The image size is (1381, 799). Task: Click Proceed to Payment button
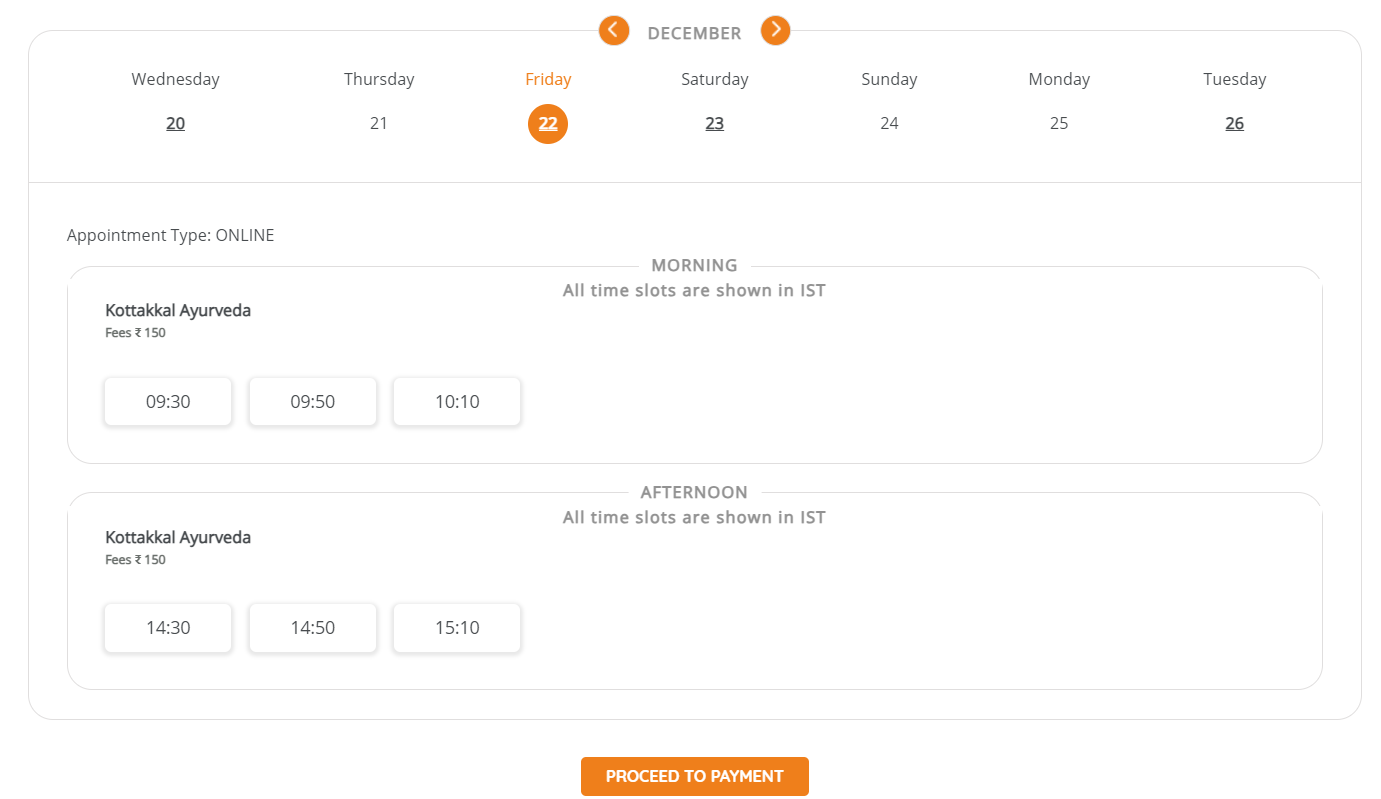click(695, 776)
